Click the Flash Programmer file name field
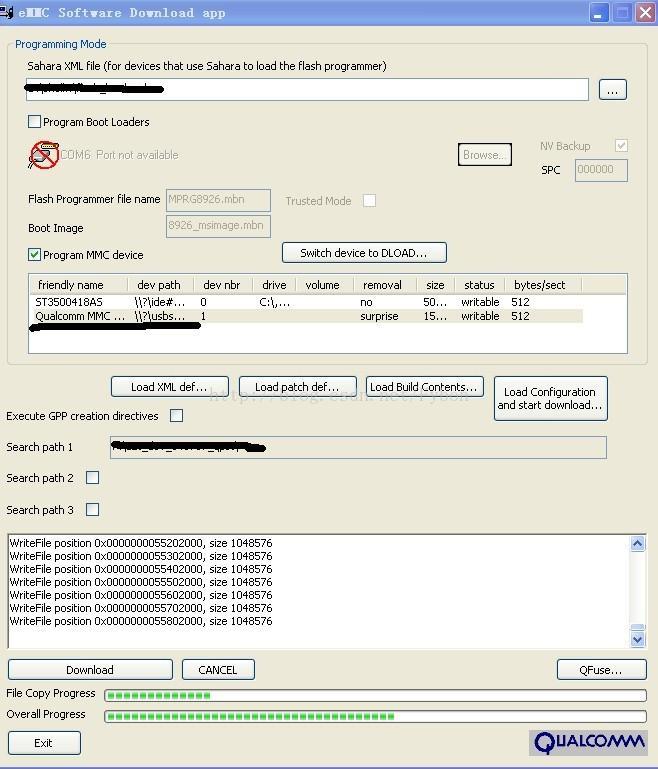The width and height of the screenshot is (658, 769). click(x=218, y=200)
